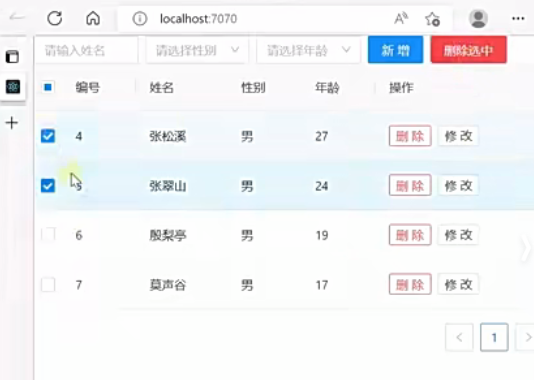The image size is (534, 380).
Task: Toggle the select-all checkbox in table header
Action: coord(48,87)
